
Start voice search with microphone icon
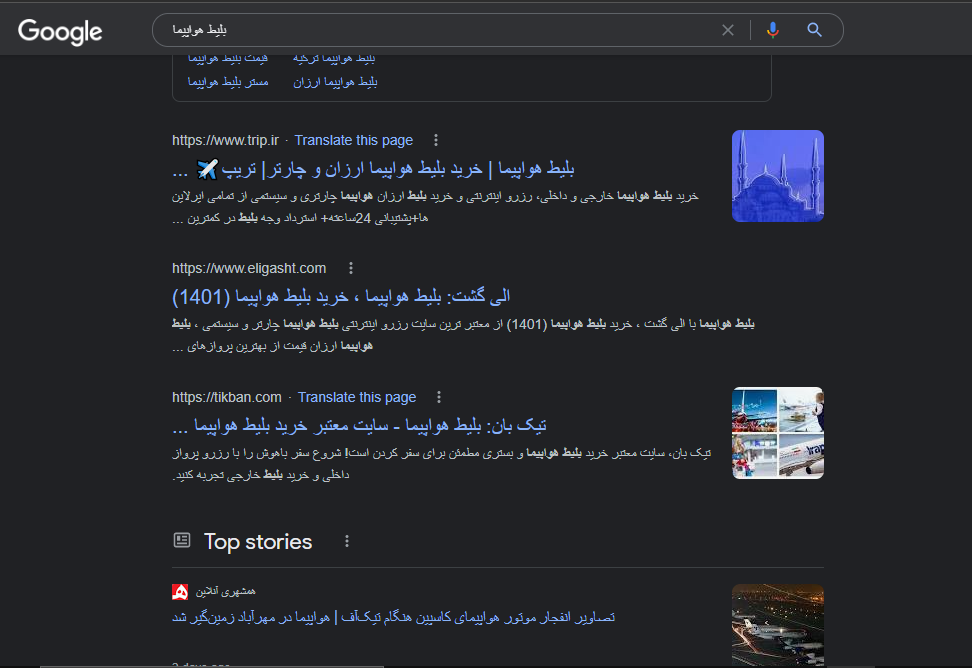click(x=772, y=30)
